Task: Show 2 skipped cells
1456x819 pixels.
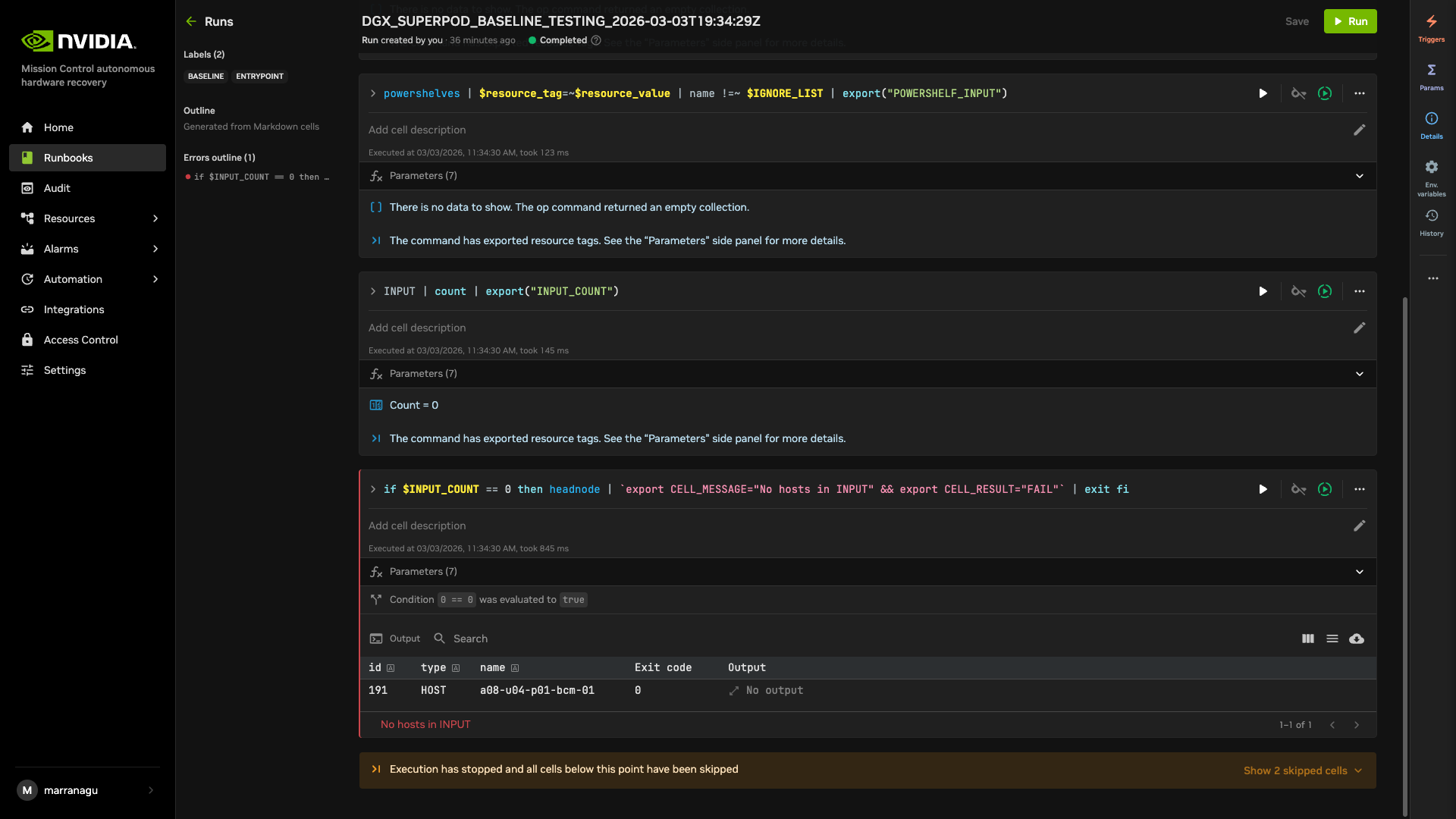Action: (1303, 770)
